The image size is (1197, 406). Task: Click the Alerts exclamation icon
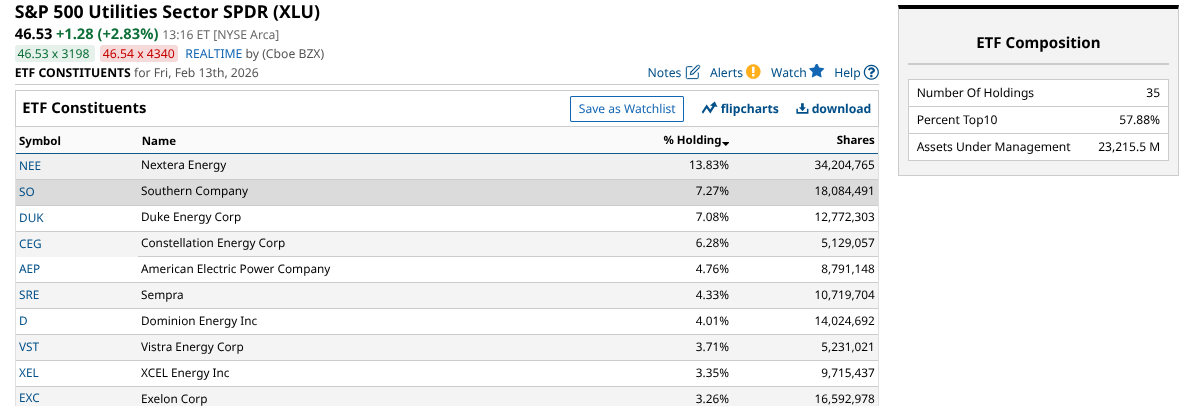tap(753, 72)
